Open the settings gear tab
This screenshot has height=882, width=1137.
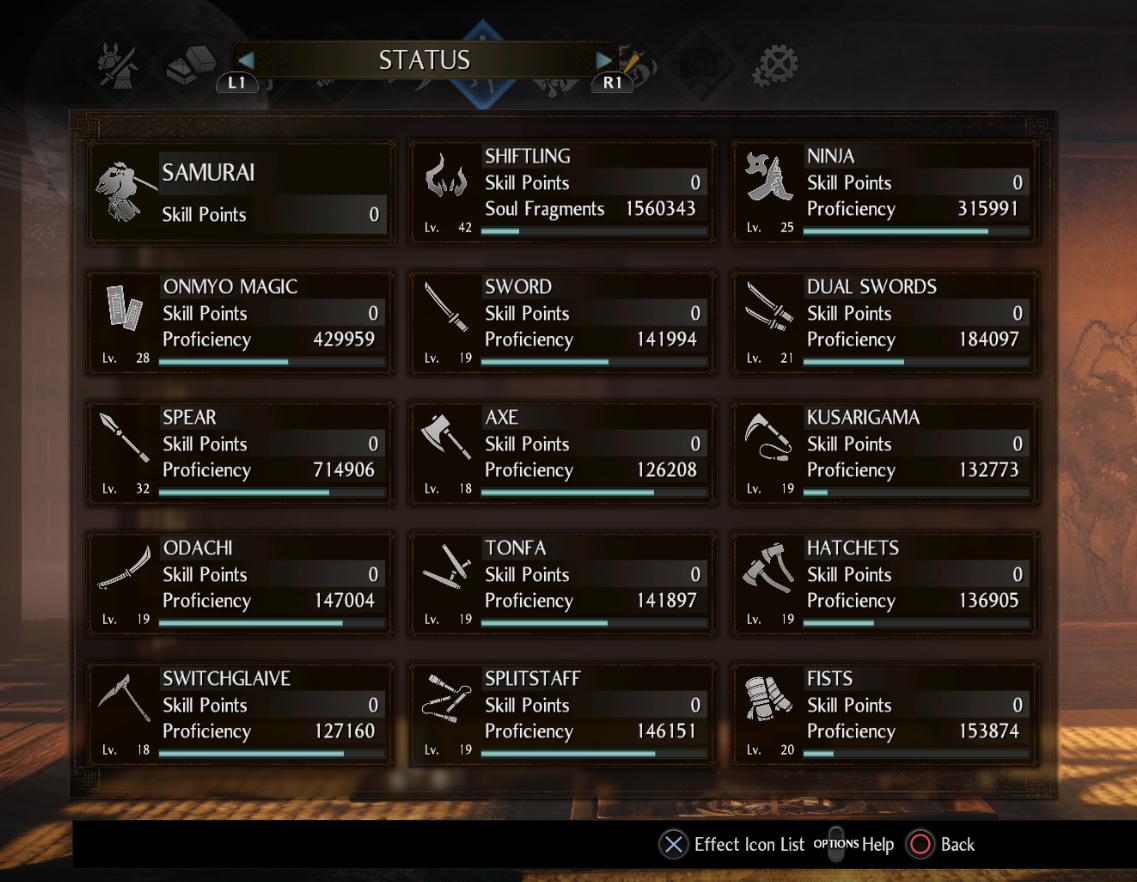click(x=774, y=66)
